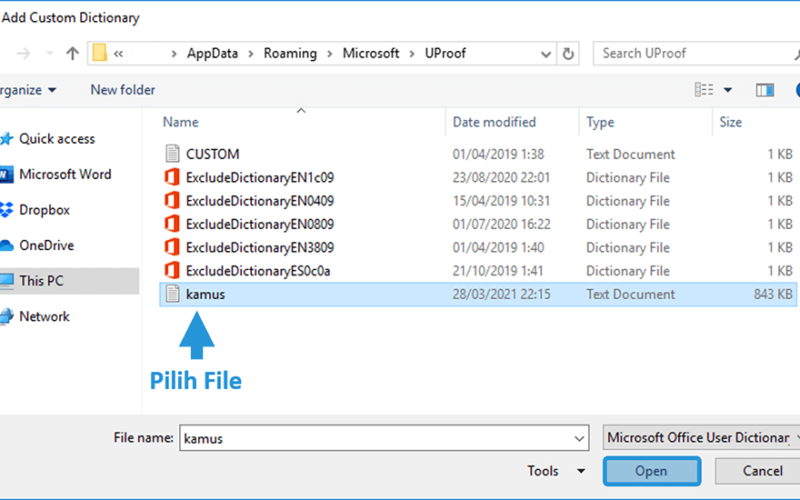Click in the Search UProof field
Viewport: 800px width, 500px height.
696,54
